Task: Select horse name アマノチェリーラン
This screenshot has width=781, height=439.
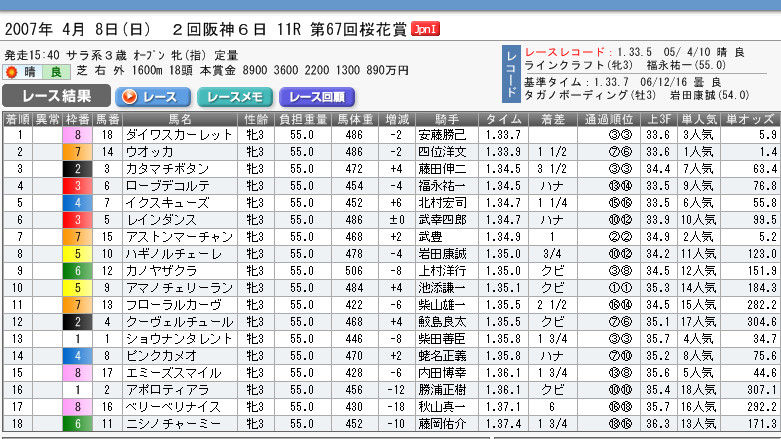Action: pyautogui.click(x=179, y=288)
